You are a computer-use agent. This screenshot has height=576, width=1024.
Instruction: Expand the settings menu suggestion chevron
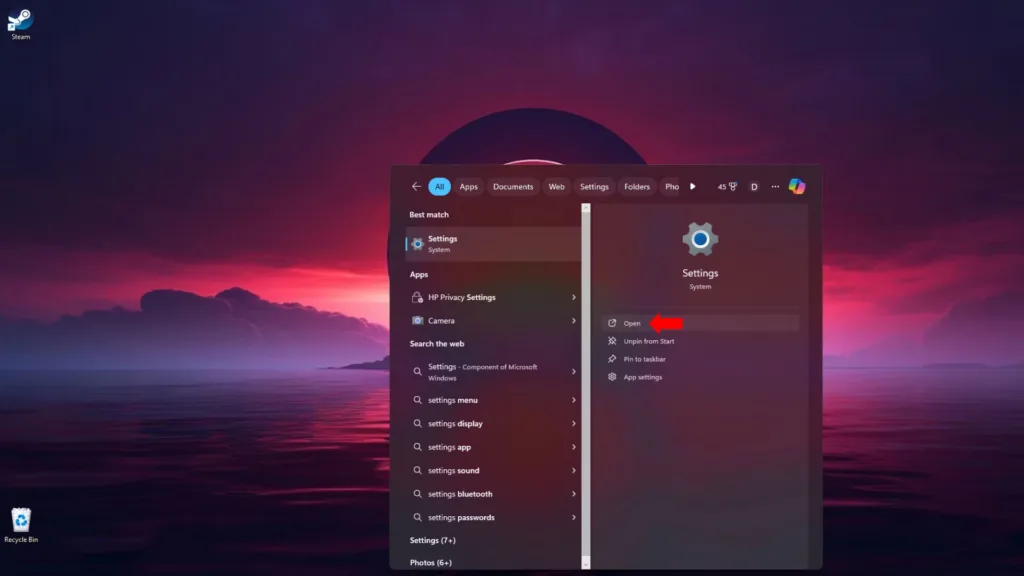tap(573, 400)
